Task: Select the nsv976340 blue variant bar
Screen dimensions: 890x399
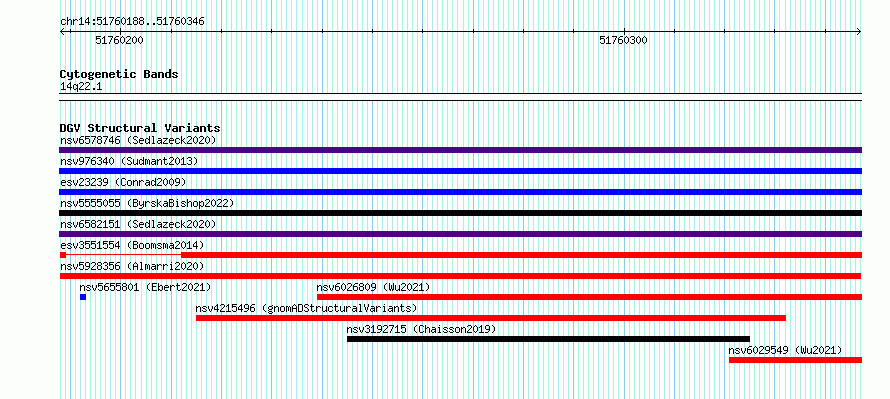Action: [460, 171]
